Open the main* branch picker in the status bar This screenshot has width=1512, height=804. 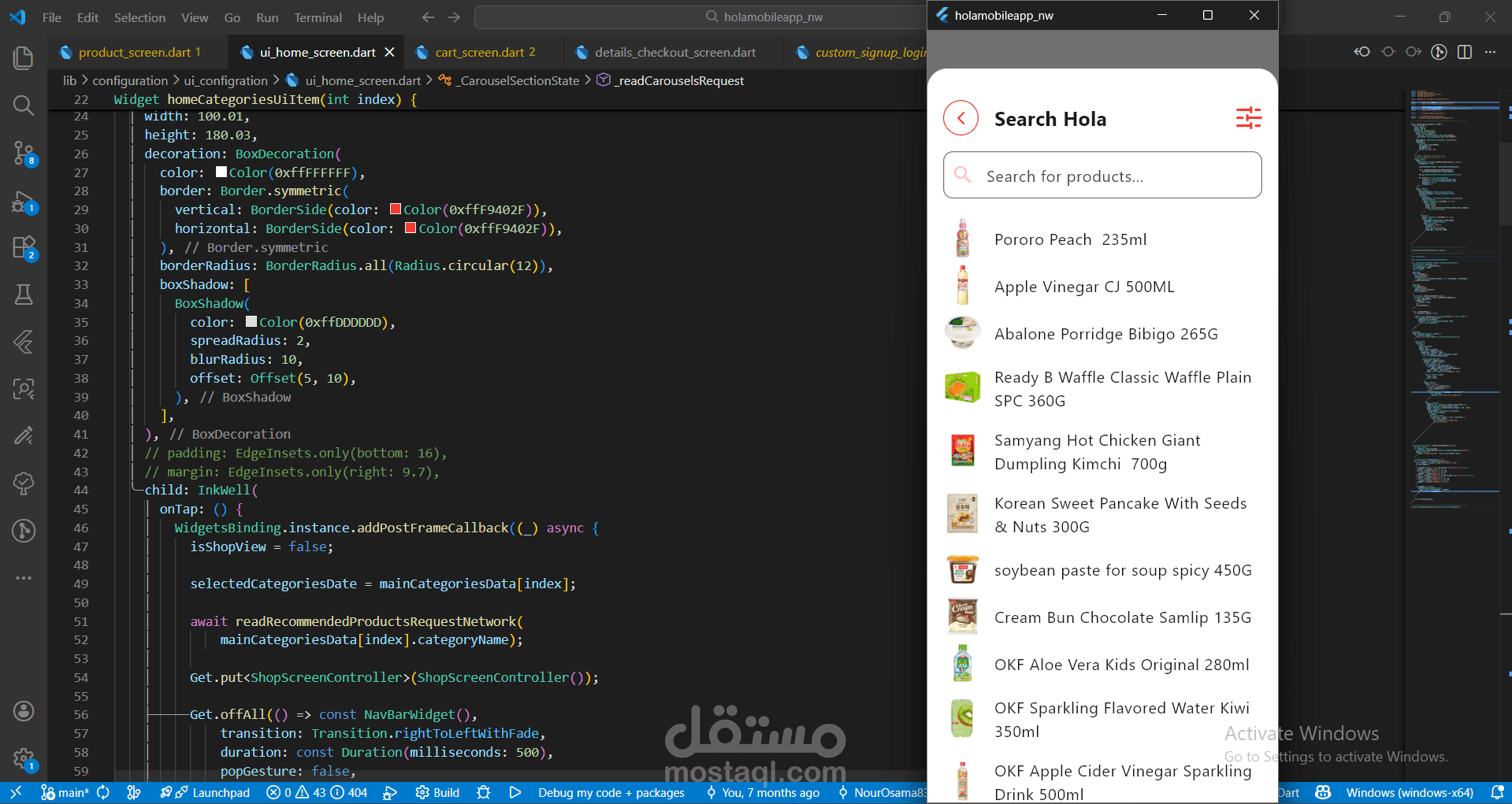pyautogui.click(x=65, y=792)
